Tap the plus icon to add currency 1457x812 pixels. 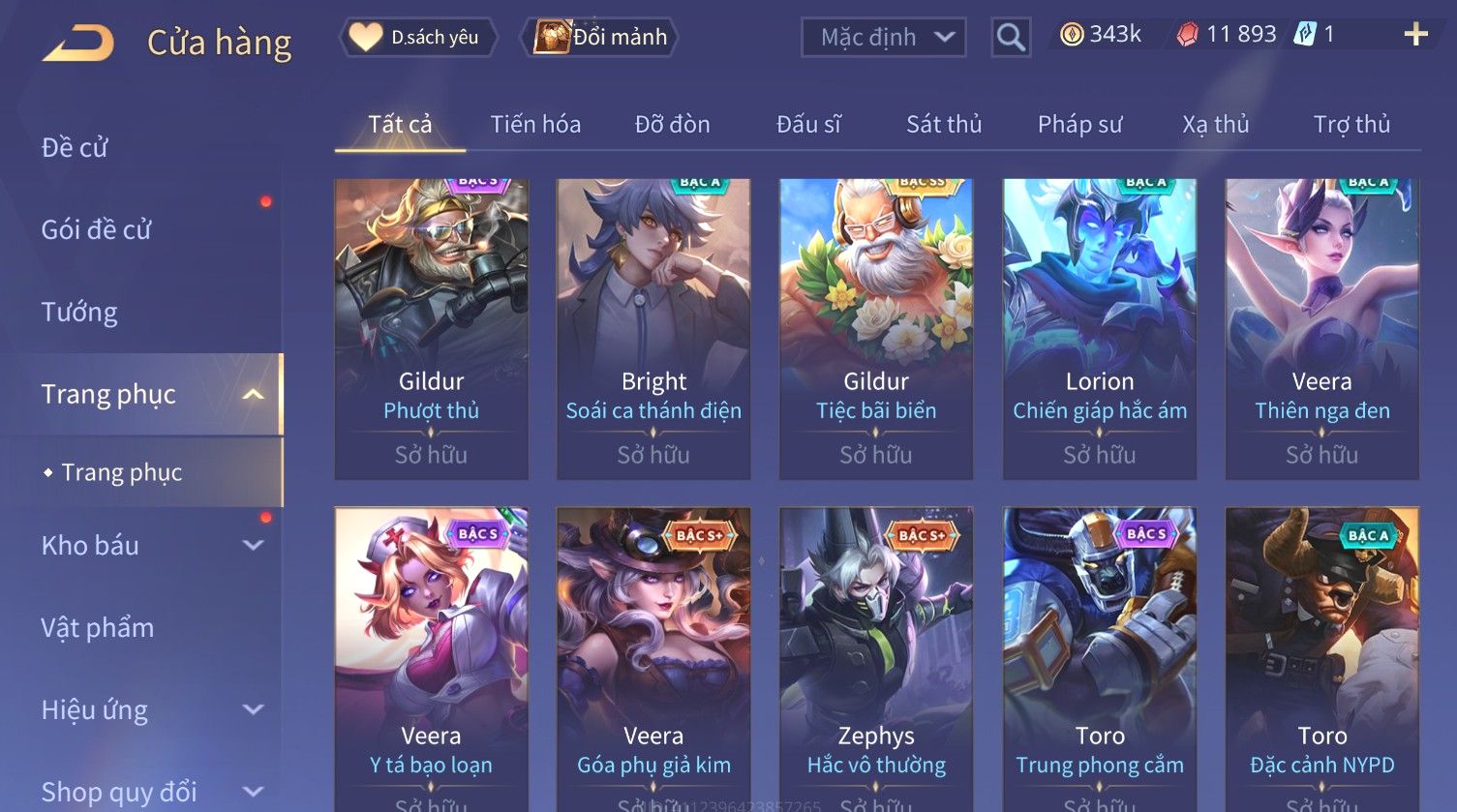click(x=1415, y=35)
